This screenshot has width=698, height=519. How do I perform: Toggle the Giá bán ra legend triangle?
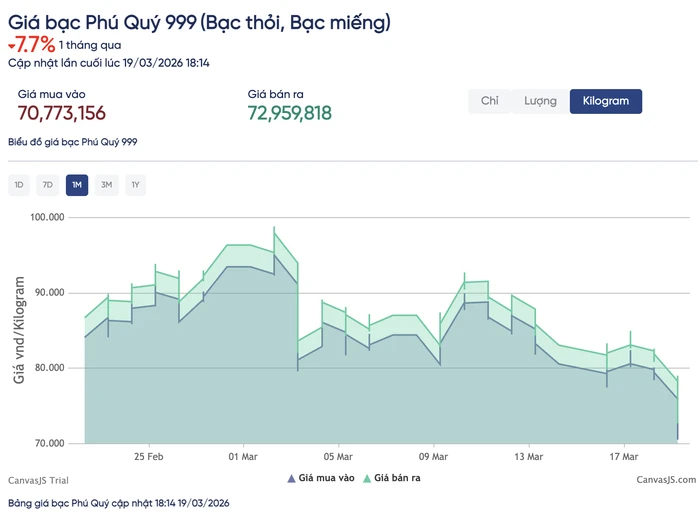[367, 478]
